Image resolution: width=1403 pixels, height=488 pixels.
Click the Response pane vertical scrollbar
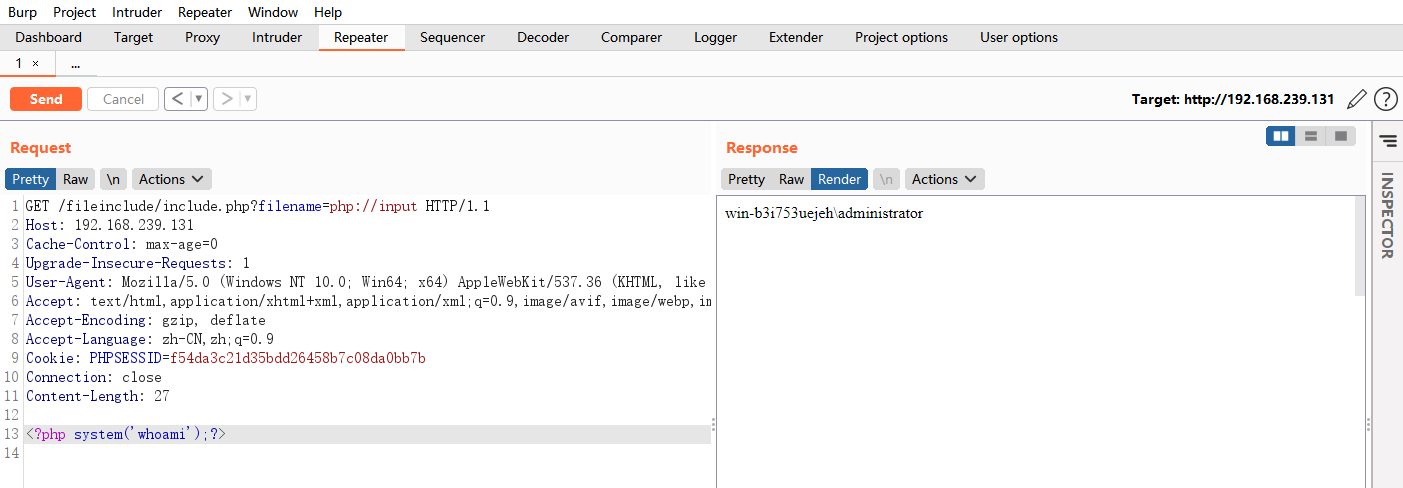click(x=1360, y=245)
